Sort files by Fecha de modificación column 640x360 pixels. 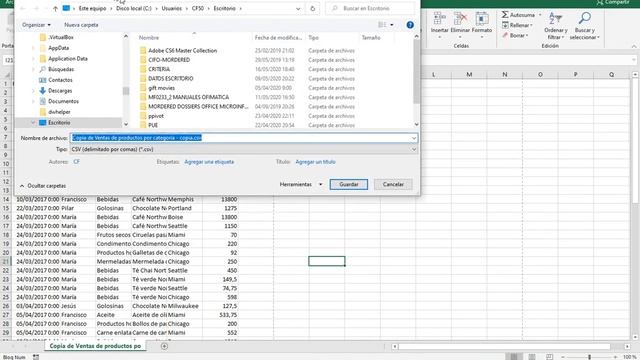[x=278, y=38]
